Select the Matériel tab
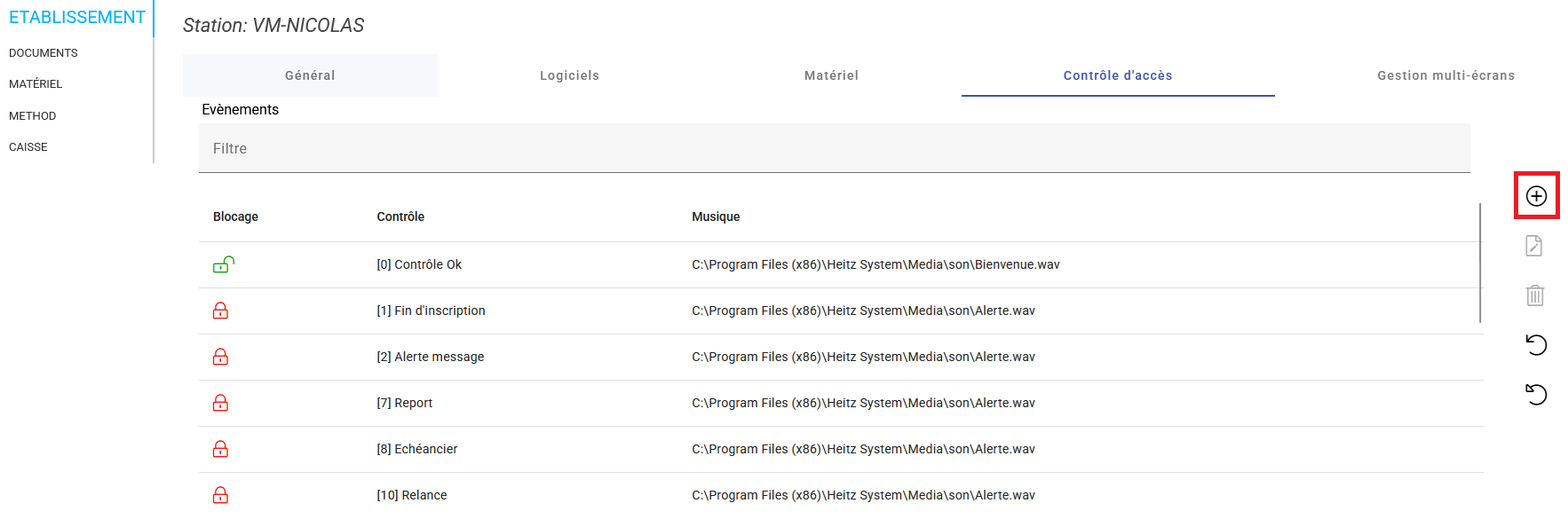 pyautogui.click(x=831, y=75)
